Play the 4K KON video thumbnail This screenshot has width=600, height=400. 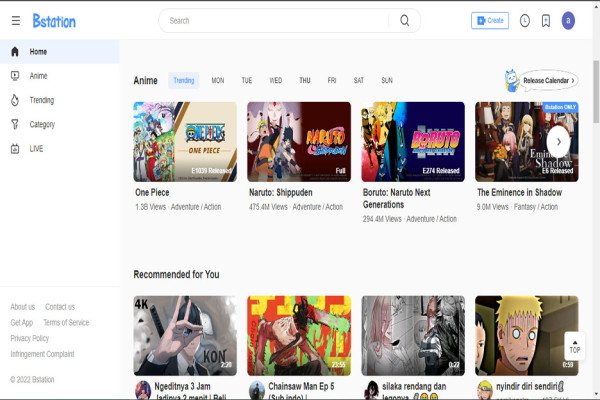point(185,336)
